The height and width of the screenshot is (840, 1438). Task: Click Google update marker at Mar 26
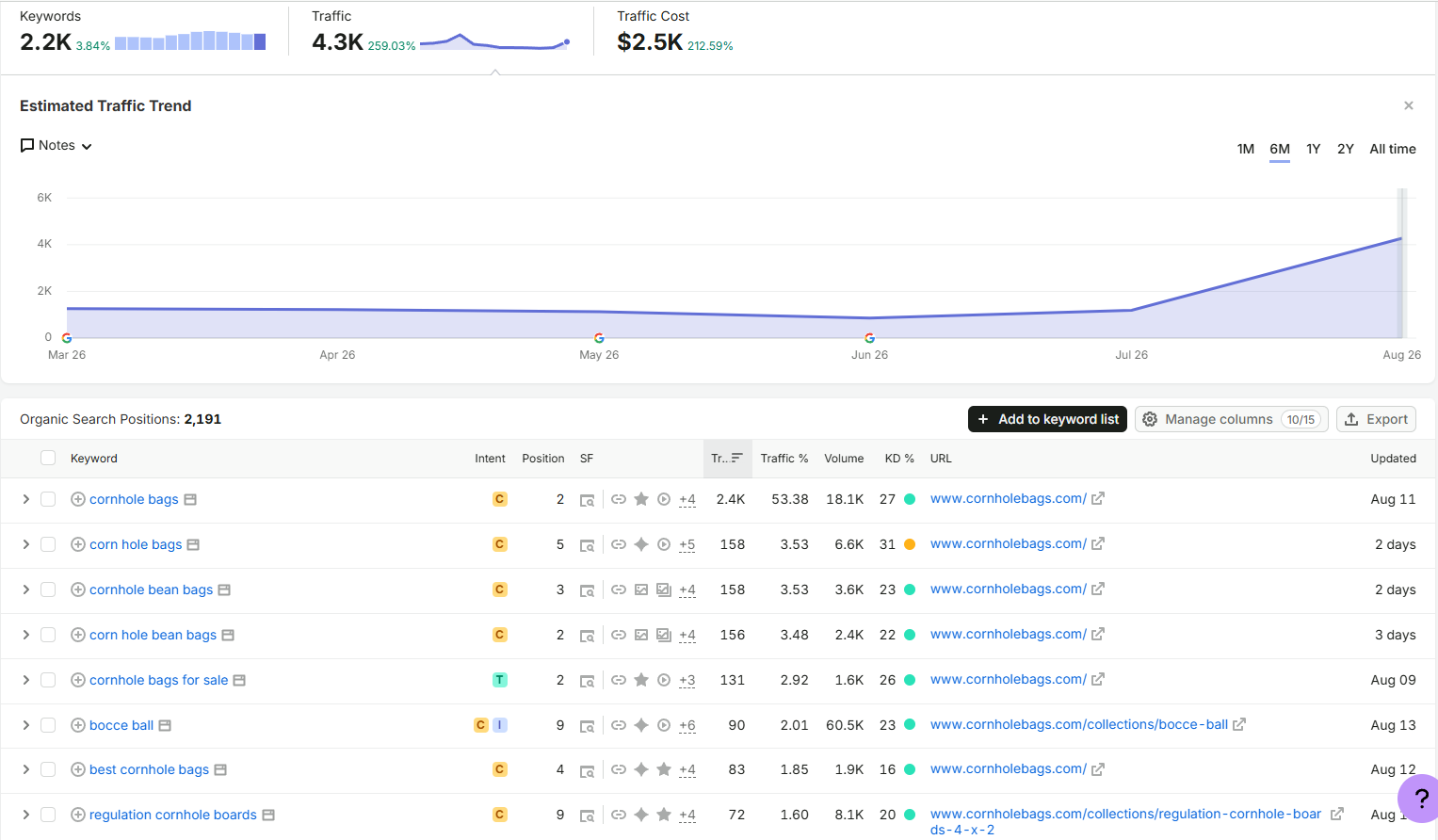67,337
